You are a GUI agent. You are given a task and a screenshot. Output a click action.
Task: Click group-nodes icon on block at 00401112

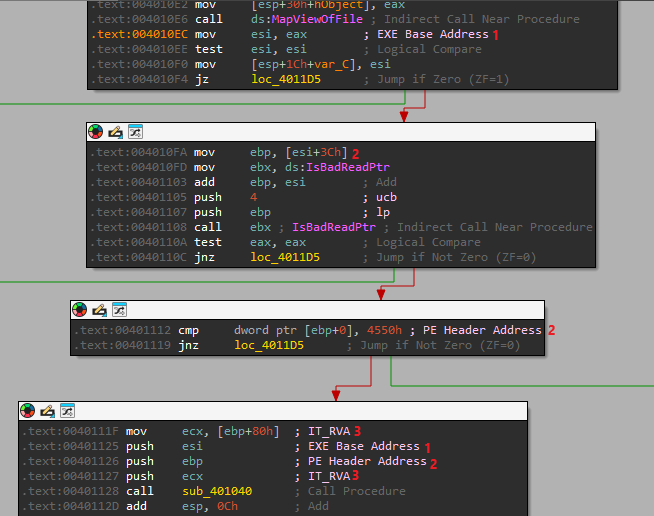[119, 309]
